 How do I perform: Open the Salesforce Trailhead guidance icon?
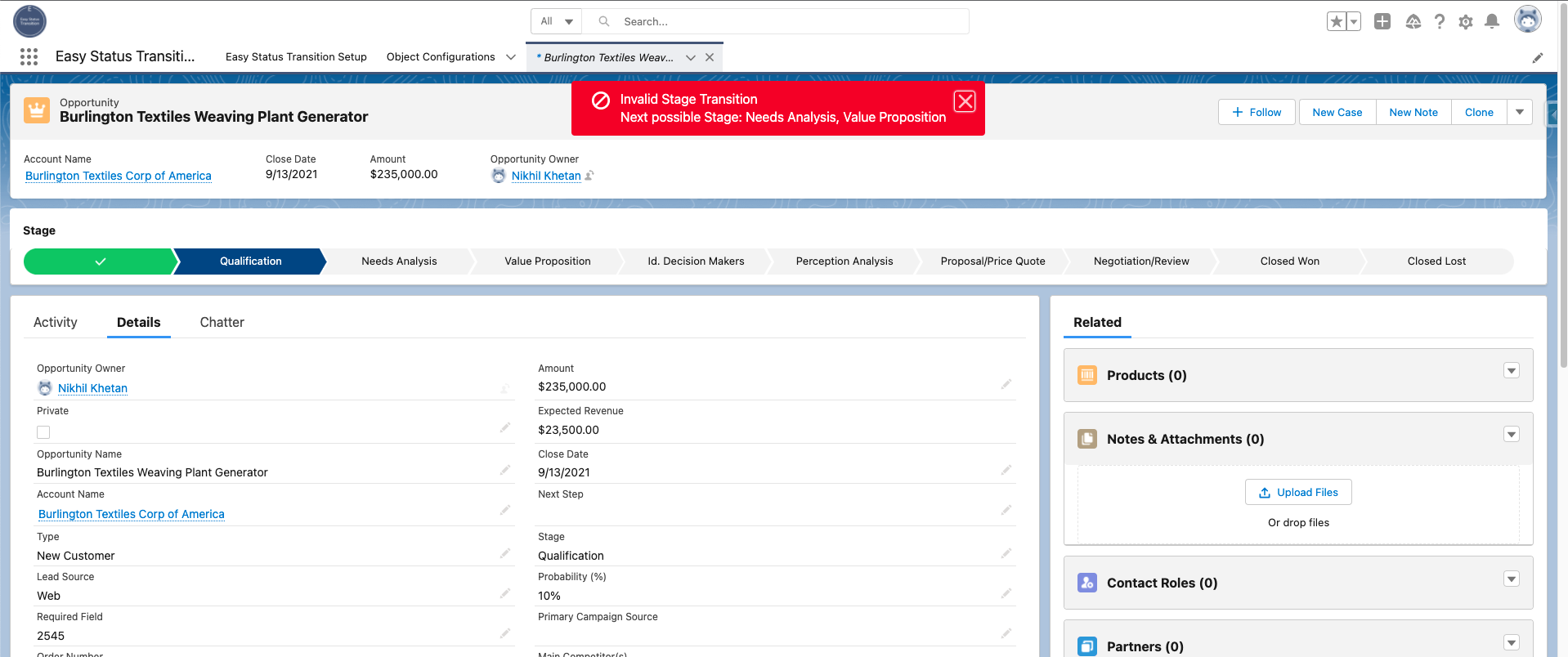(1413, 22)
